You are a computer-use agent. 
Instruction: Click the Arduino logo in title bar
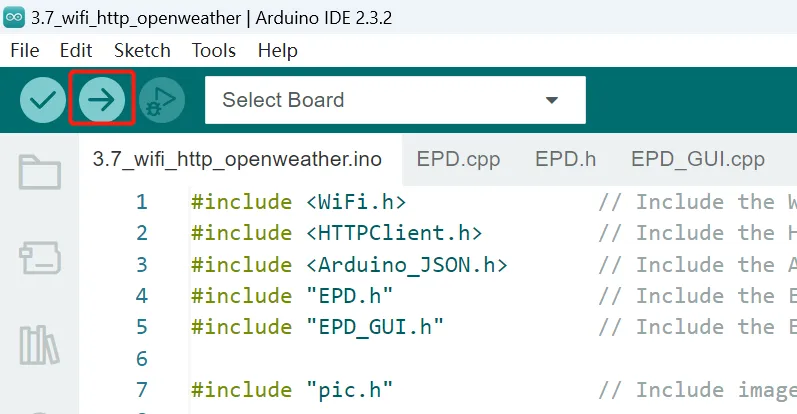coord(14,18)
